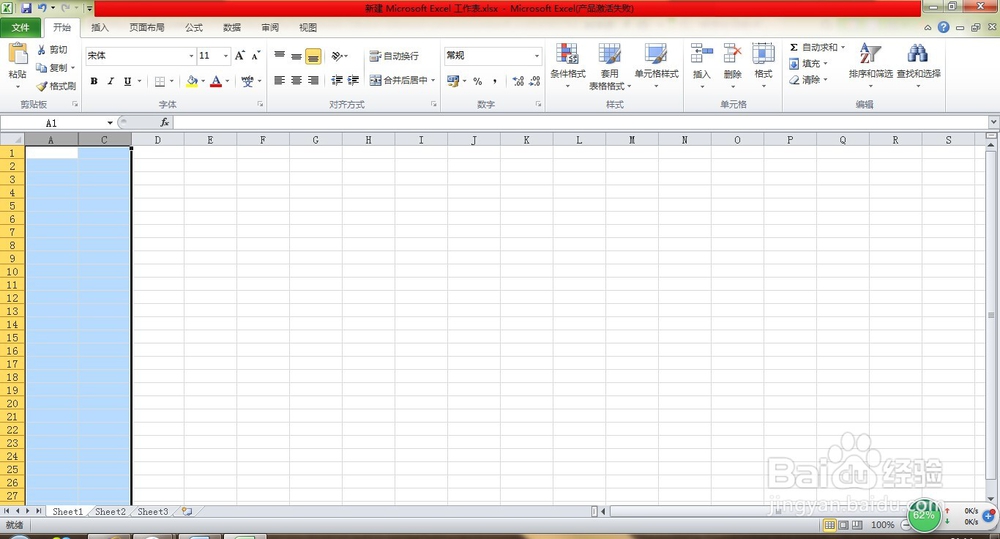Apply the Percent Style
The height and width of the screenshot is (539, 1000).
(478, 81)
